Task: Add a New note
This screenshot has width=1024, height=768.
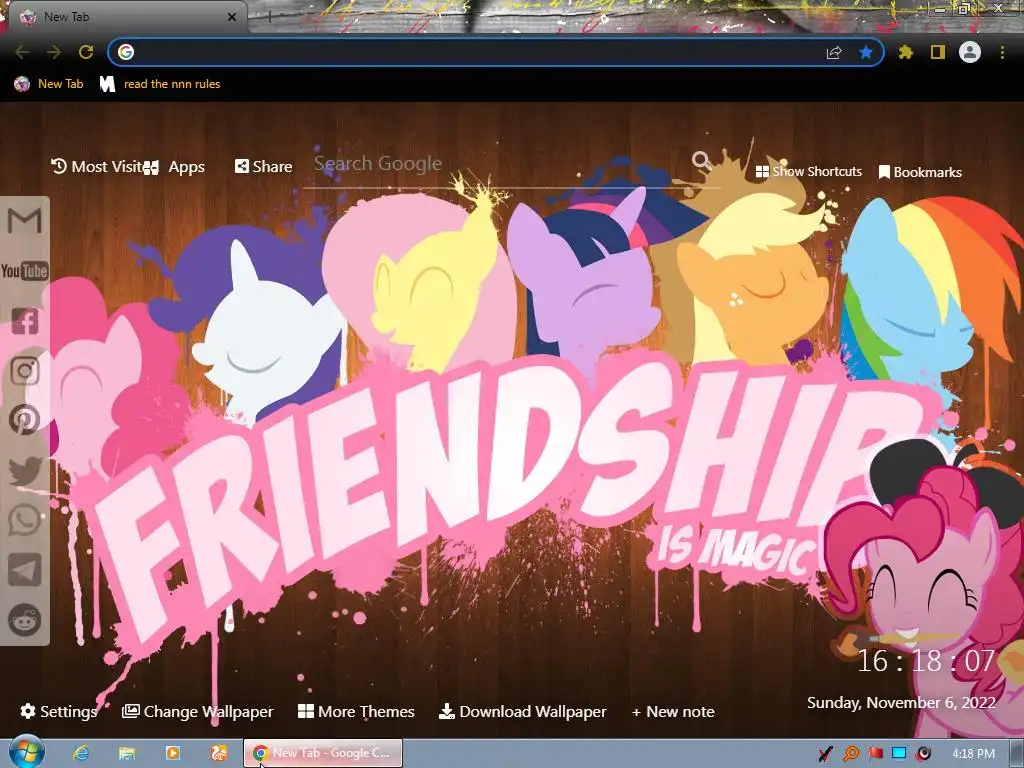Action: 673,711
